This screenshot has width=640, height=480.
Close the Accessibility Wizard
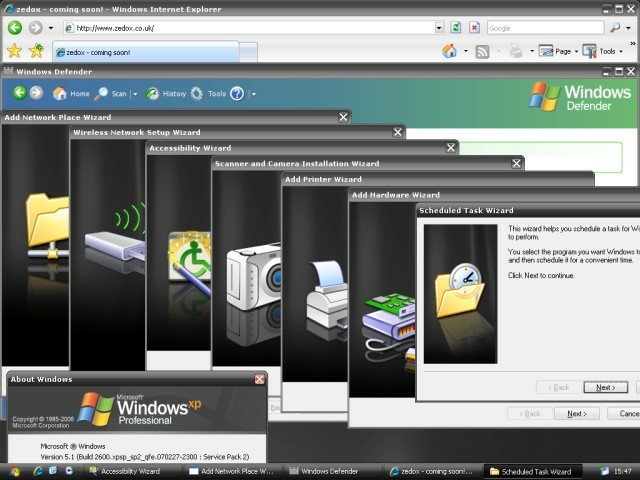pyautogui.click(x=451, y=148)
